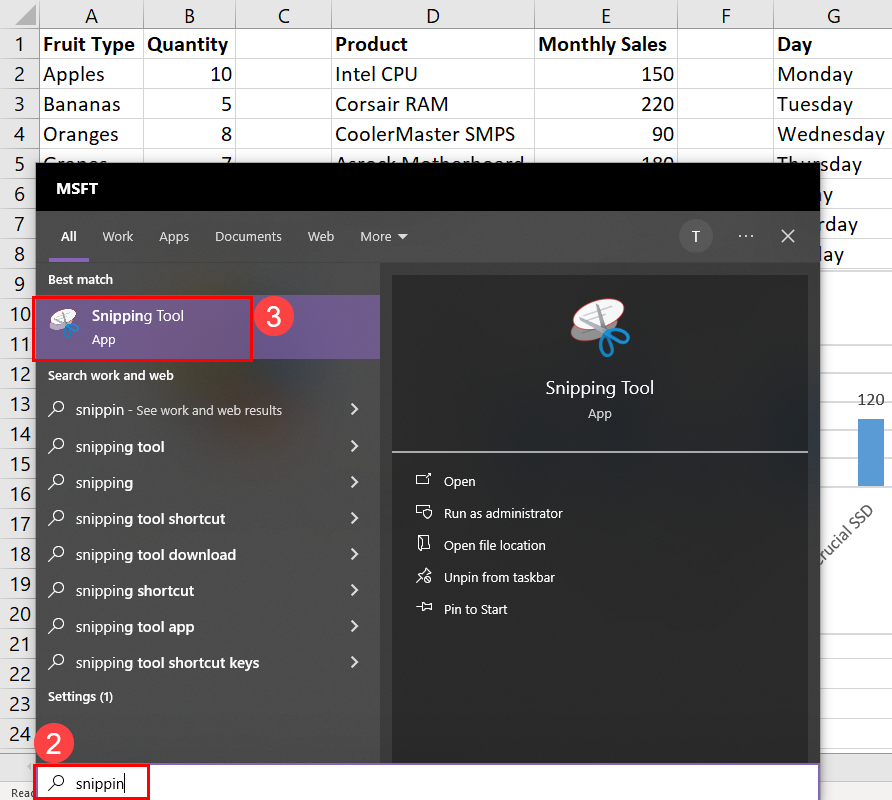Open Snipping Tool best match result
Screen dimensions: 892x800
(x=208, y=328)
